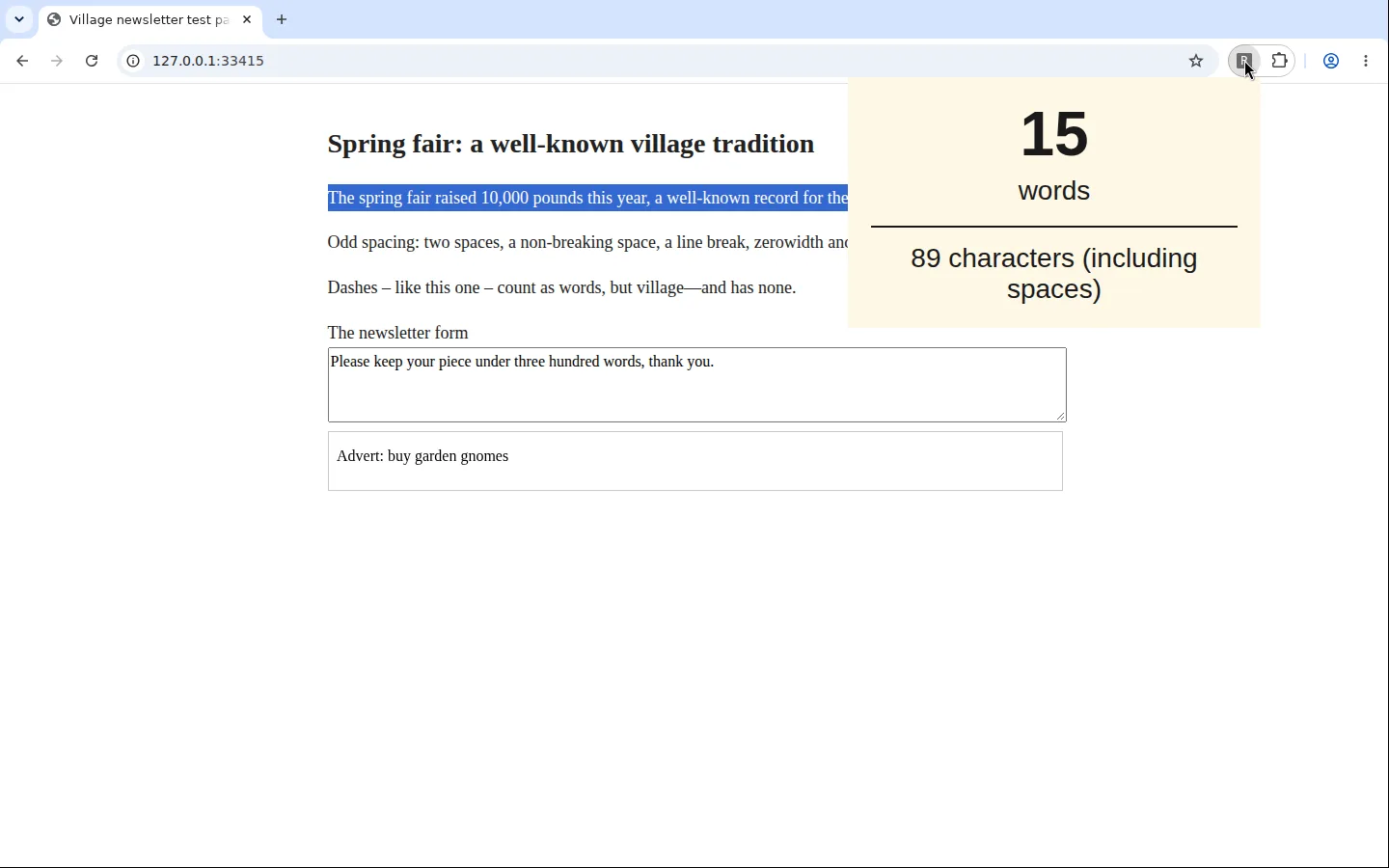Open a new browser tab
This screenshot has width=1389, height=868.
coord(283,19)
